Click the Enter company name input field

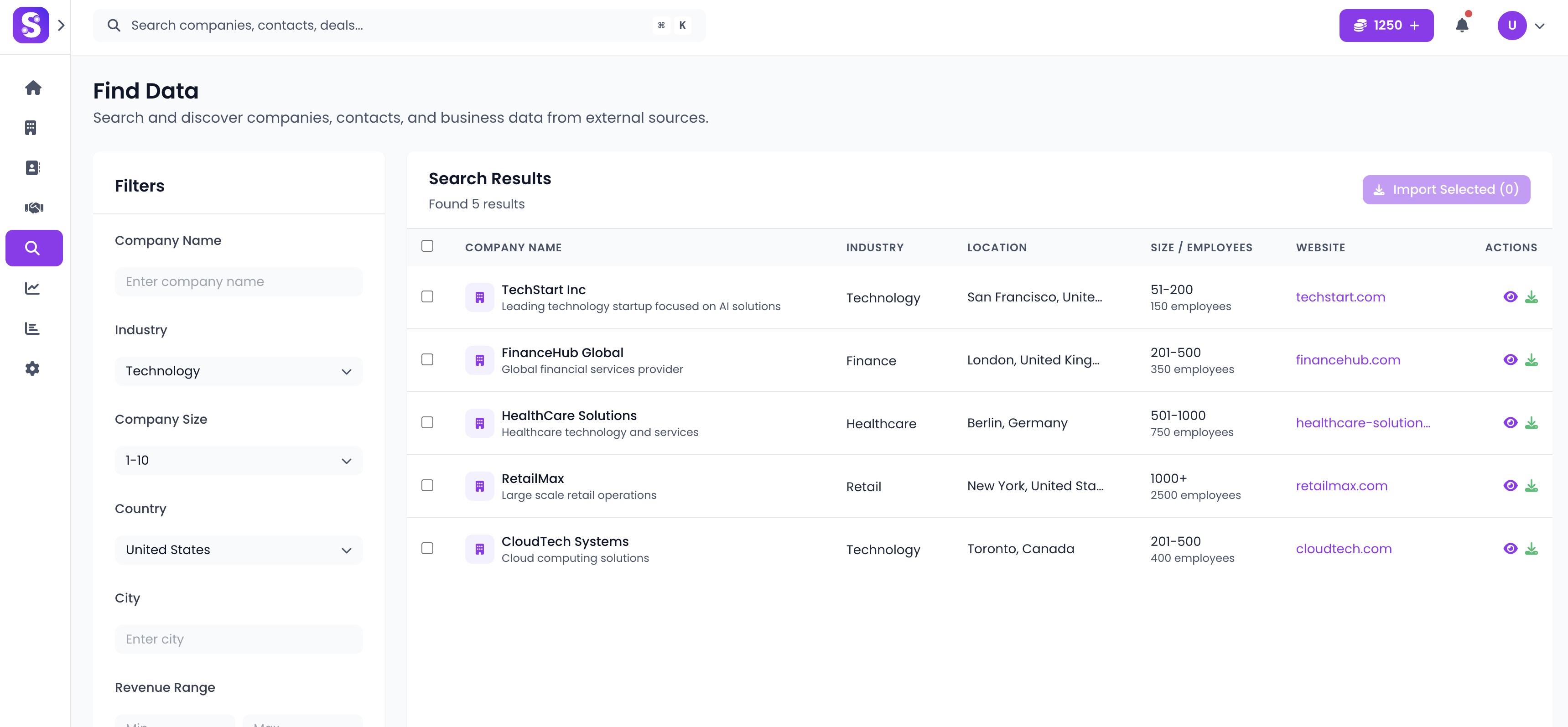coord(238,281)
